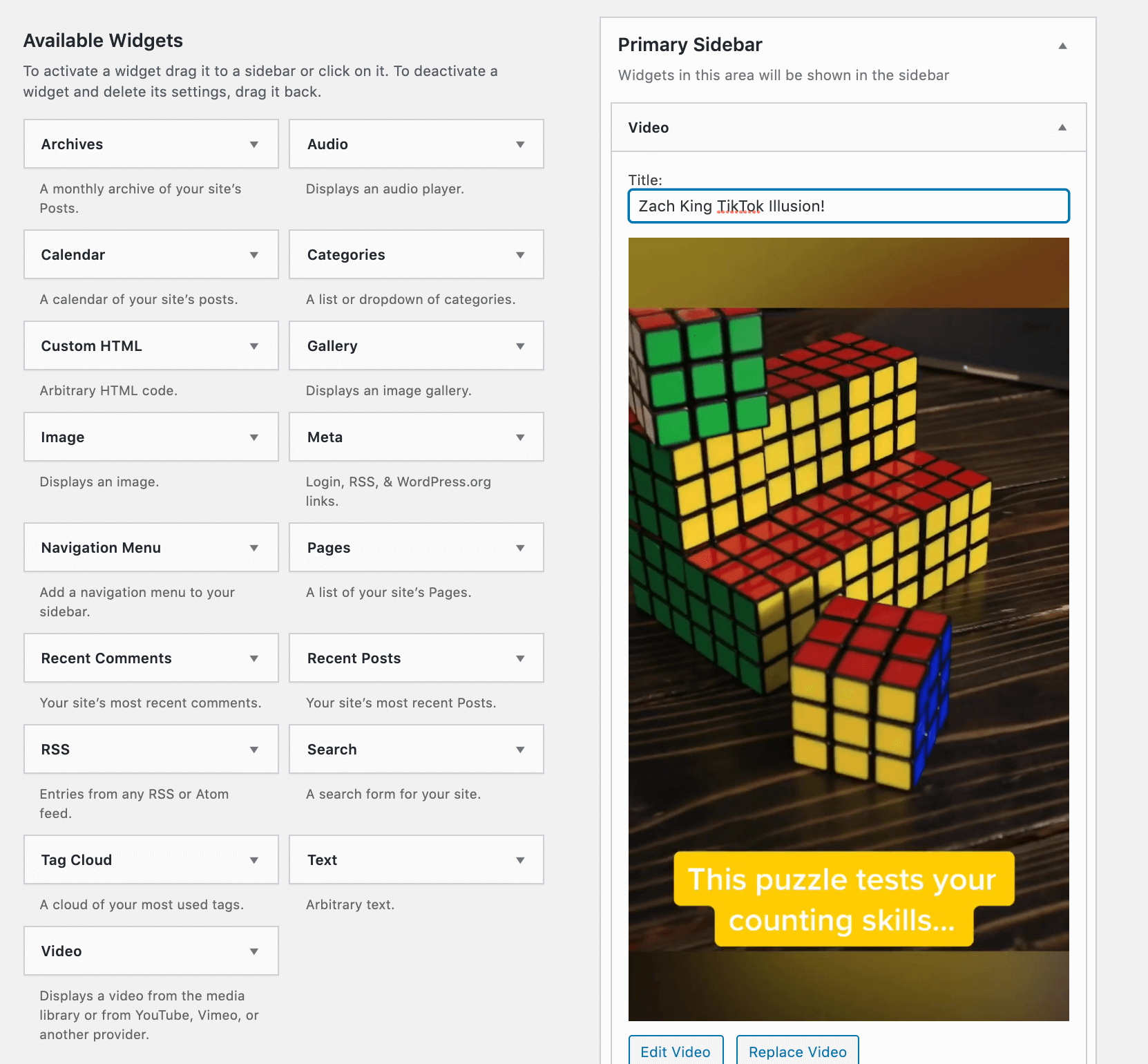The image size is (1148, 1064).
Task: Click the Replace Video button
Action: pyautogui.click(x=797, y=1051)
